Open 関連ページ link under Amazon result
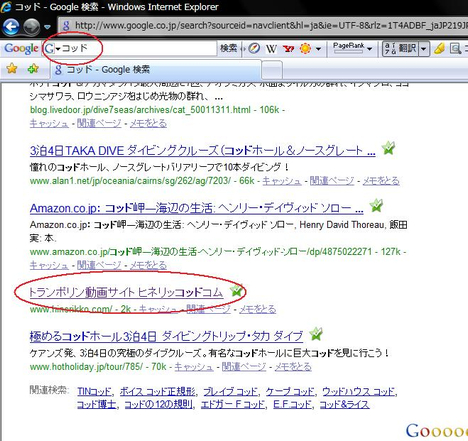Screen dimensions: 468x441 (x=99, y=265)
